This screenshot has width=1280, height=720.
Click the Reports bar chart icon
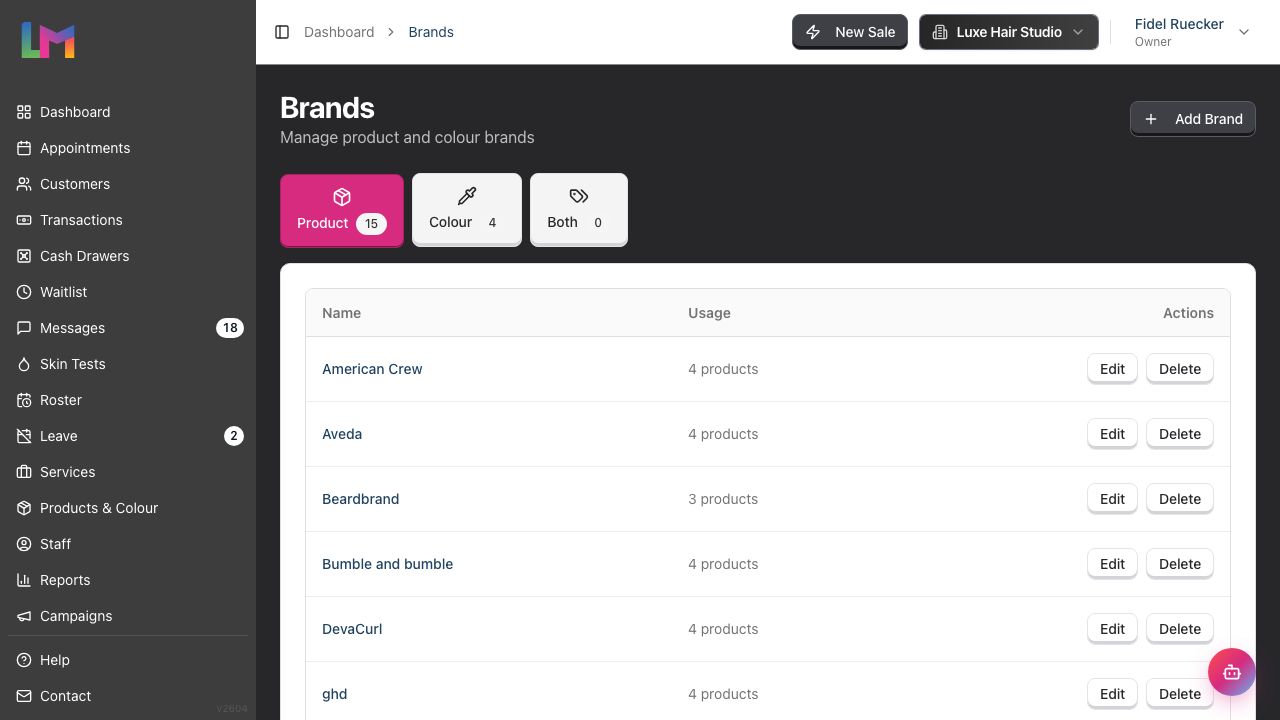pyautogui.click(x=24, y=580)
